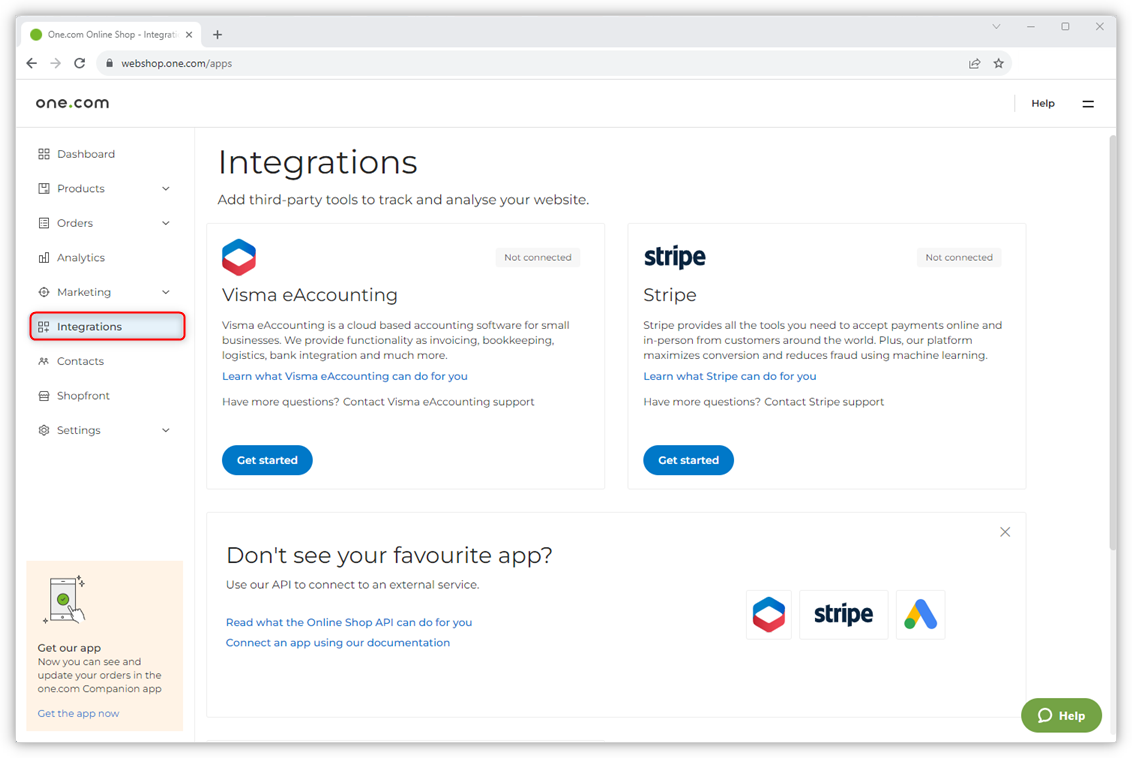This screenshot has width=1132, height=758.
Task: Click the Contact Stripe support text
Action: 824,402
